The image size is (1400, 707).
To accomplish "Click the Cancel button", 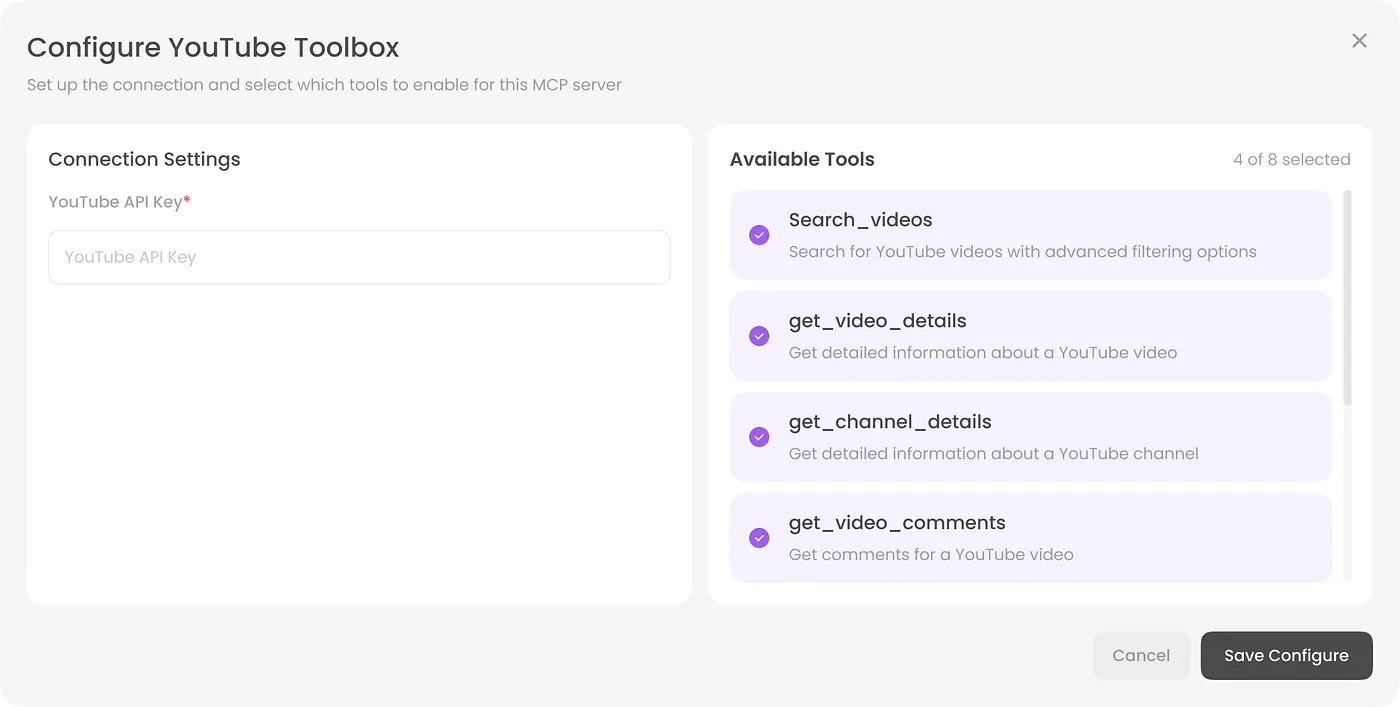I will point(1141,656).
